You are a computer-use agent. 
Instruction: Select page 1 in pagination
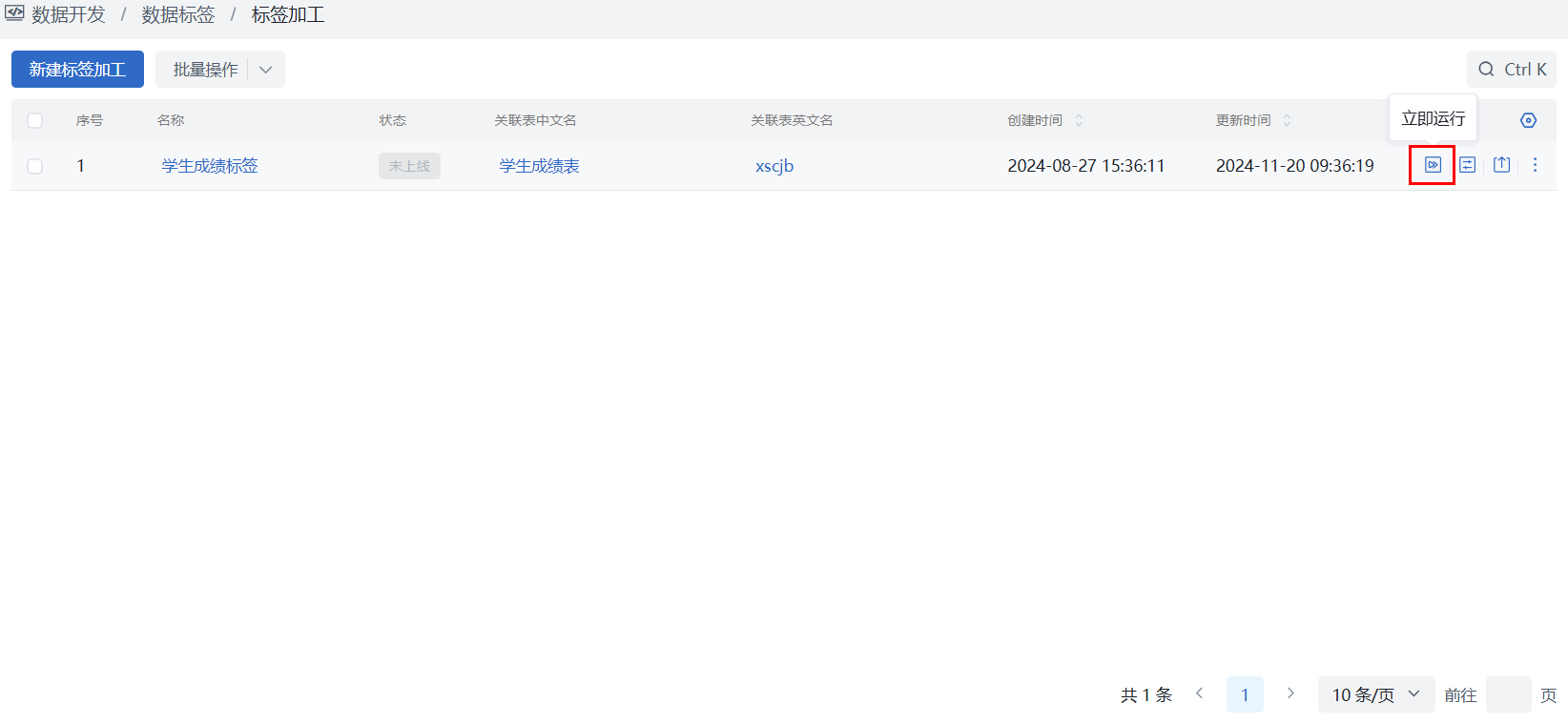pyautogui.click(x=1245, y=694)
